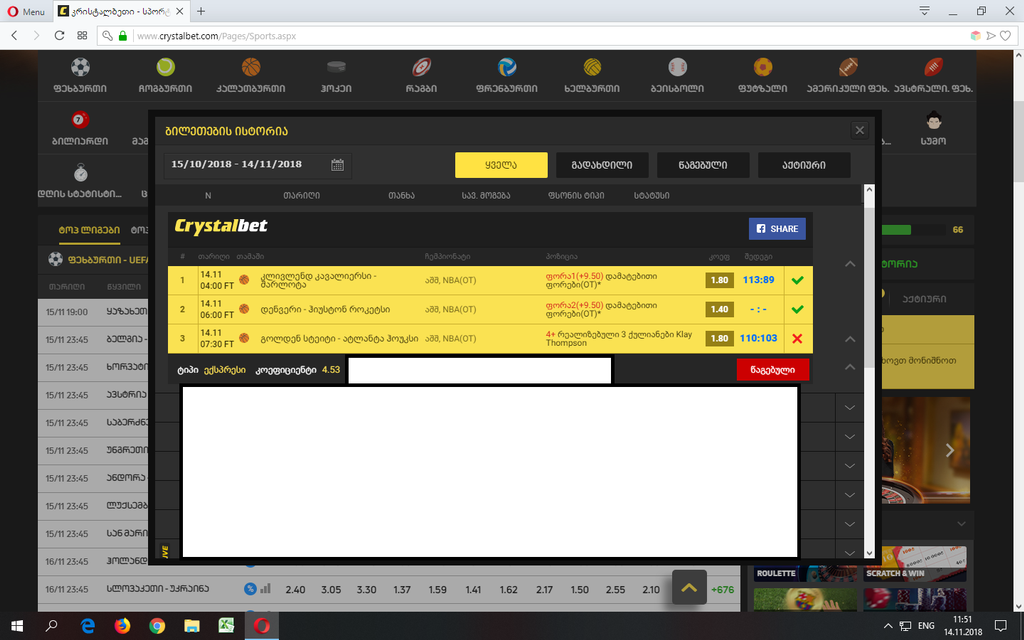Click the next arrow on casino banner
This screenshot has width=1024, height=640.
pos(950,450)
